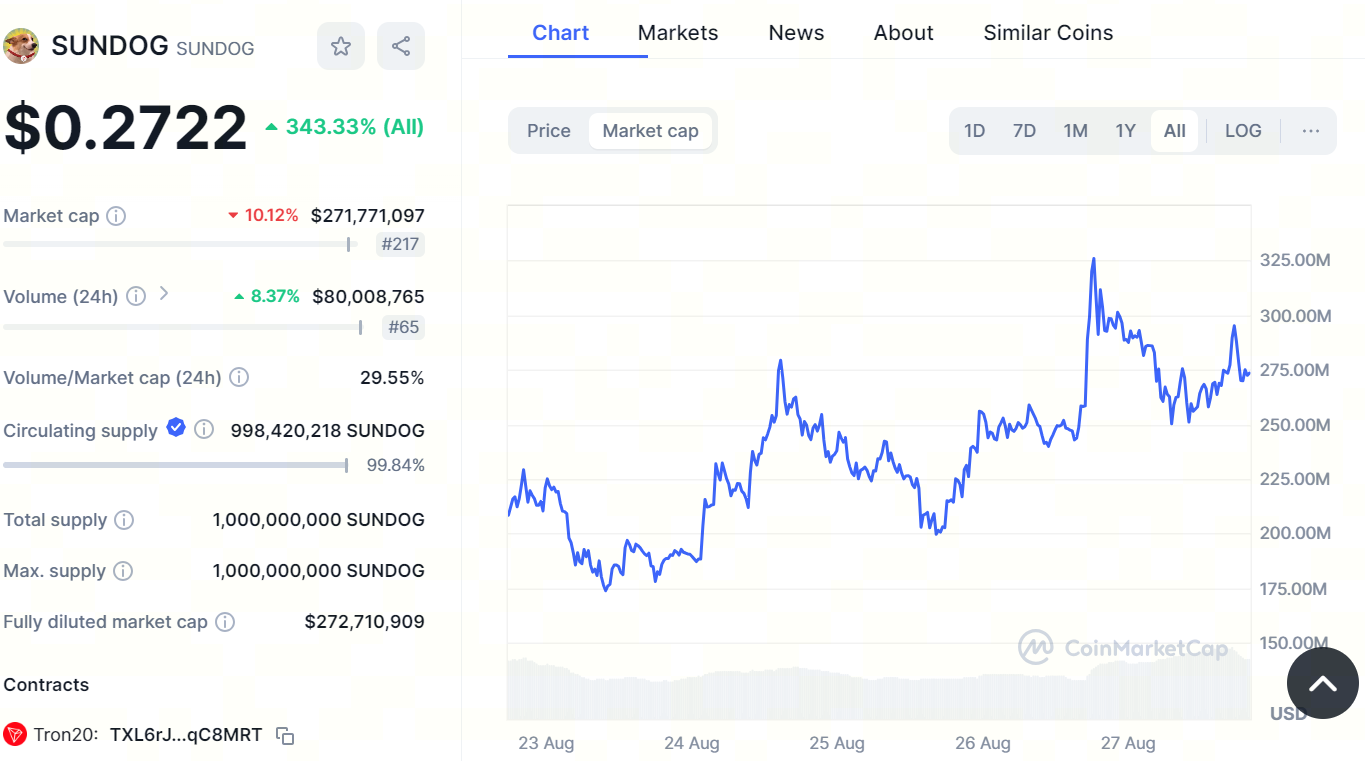Open Circulating supply info icon
This screenshot has height=761, width=1365.
[x=204, y=430]
